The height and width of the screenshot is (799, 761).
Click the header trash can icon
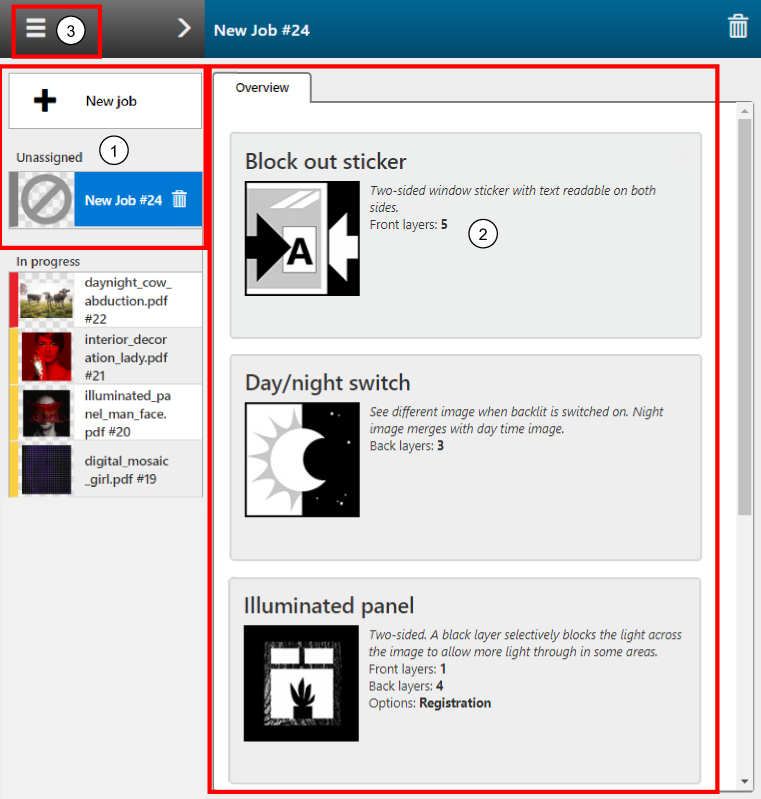(738, 26)
